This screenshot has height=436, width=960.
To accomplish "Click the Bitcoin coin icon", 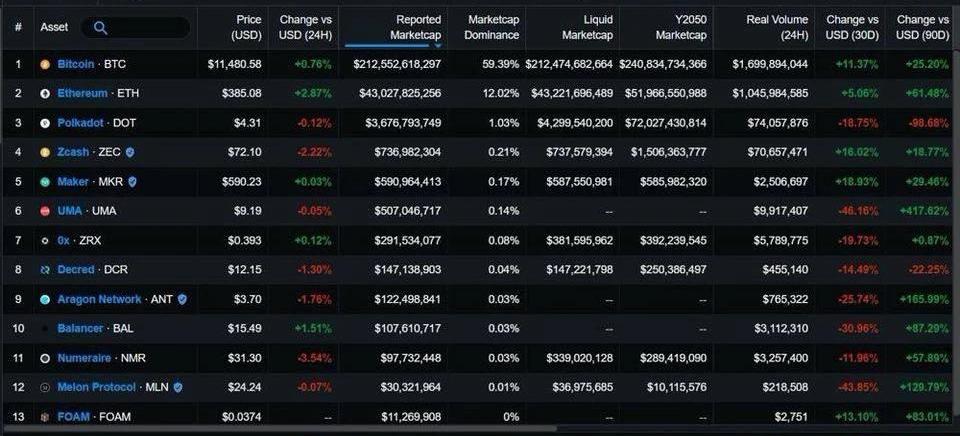I will (x=45, y=64).
